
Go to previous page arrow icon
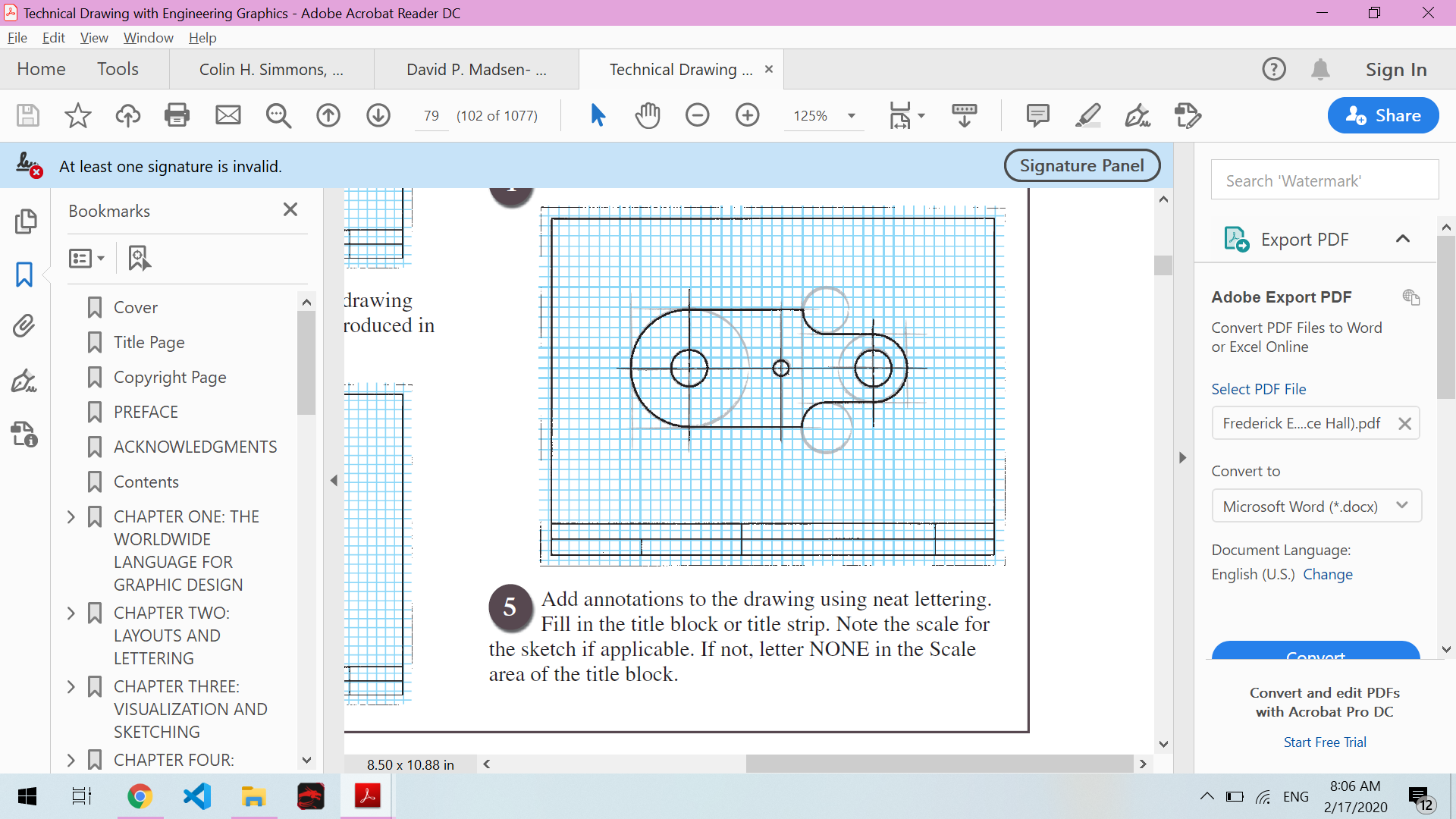(328, 115)
